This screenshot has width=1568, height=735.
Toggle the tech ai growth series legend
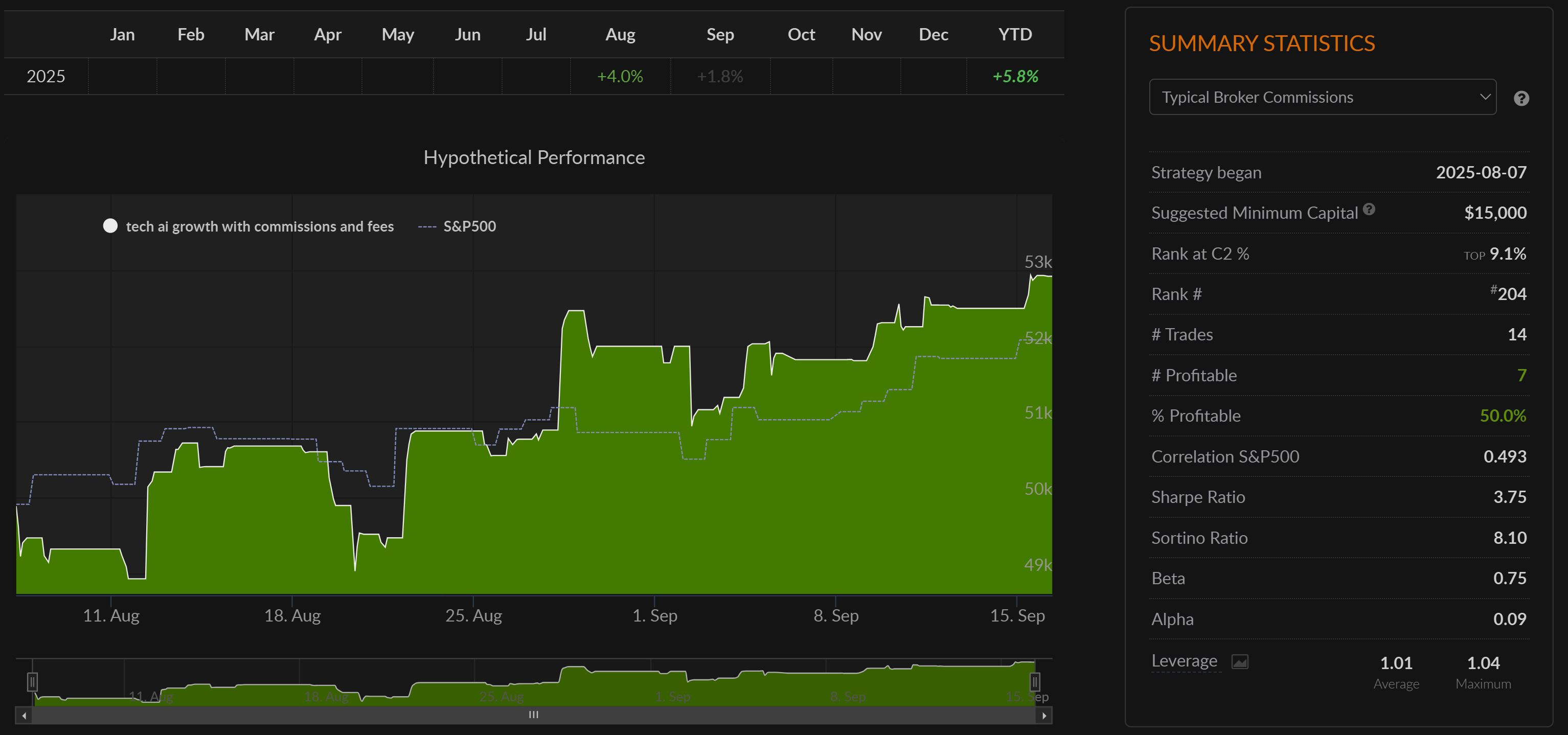pyautogui.click(x=259, y=226)
